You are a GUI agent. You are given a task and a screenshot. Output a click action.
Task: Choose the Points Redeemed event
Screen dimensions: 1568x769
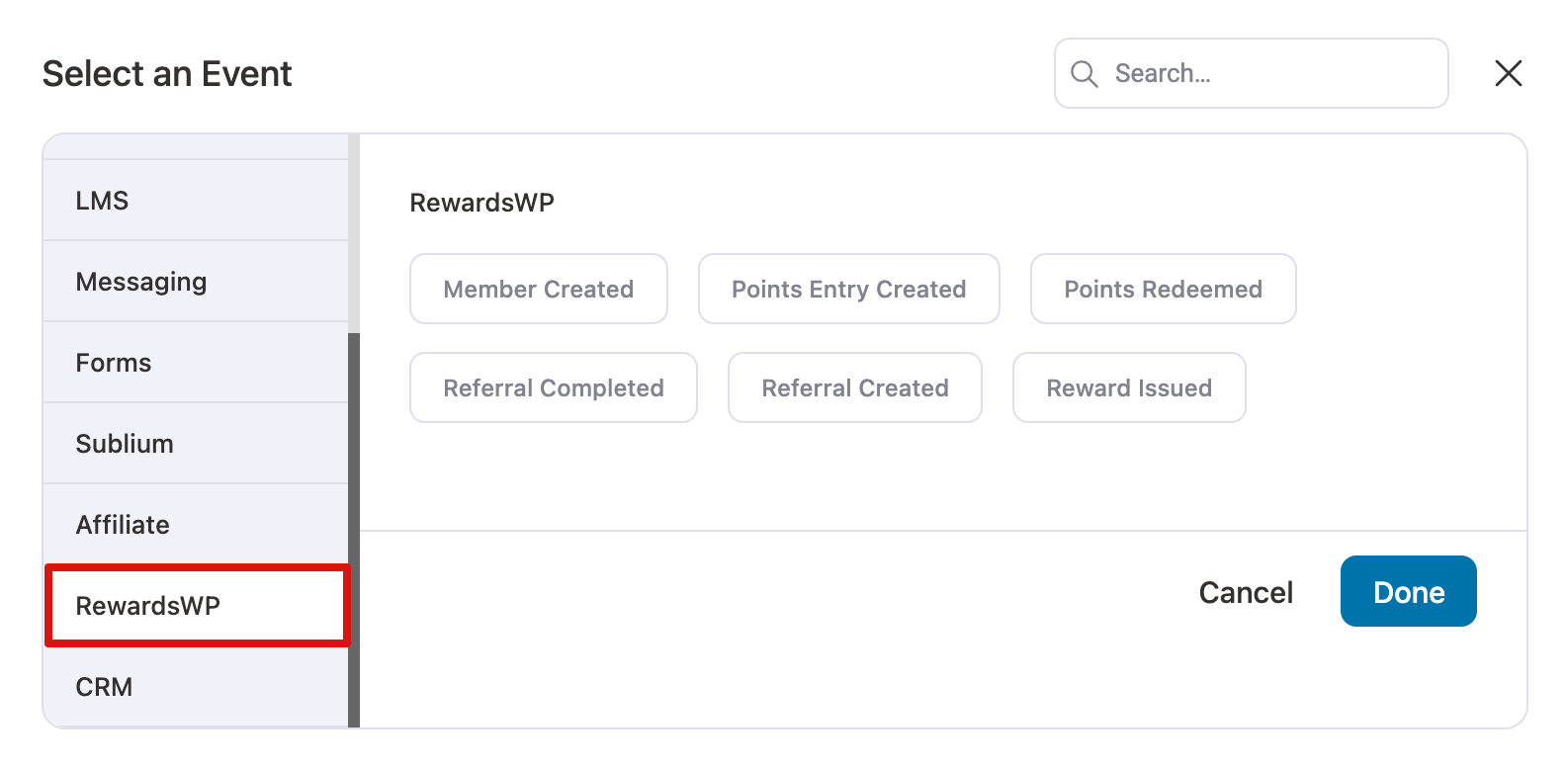pyautogui.click(x=1163, y=289)
